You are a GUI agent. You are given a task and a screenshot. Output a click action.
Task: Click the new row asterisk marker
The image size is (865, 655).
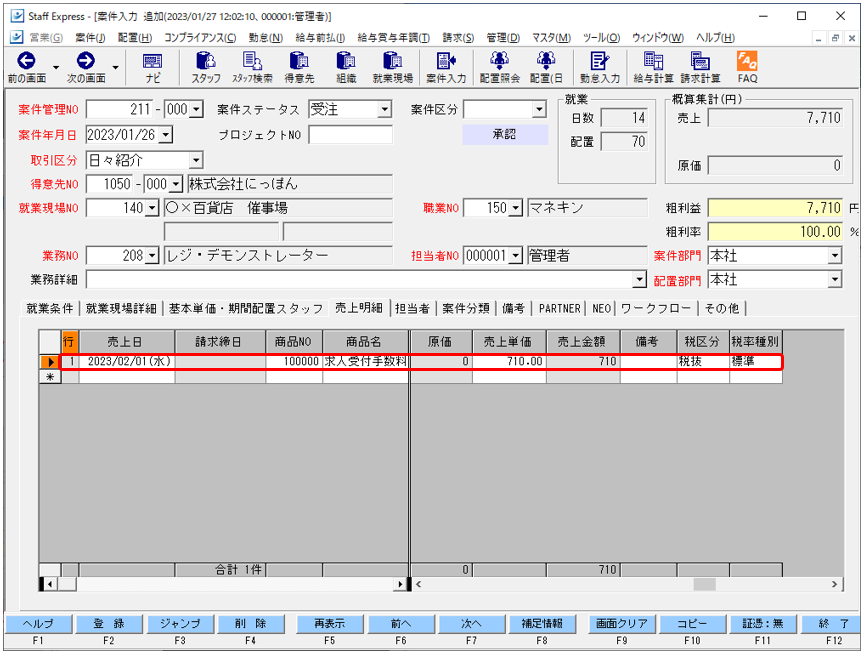coord(50,377)
